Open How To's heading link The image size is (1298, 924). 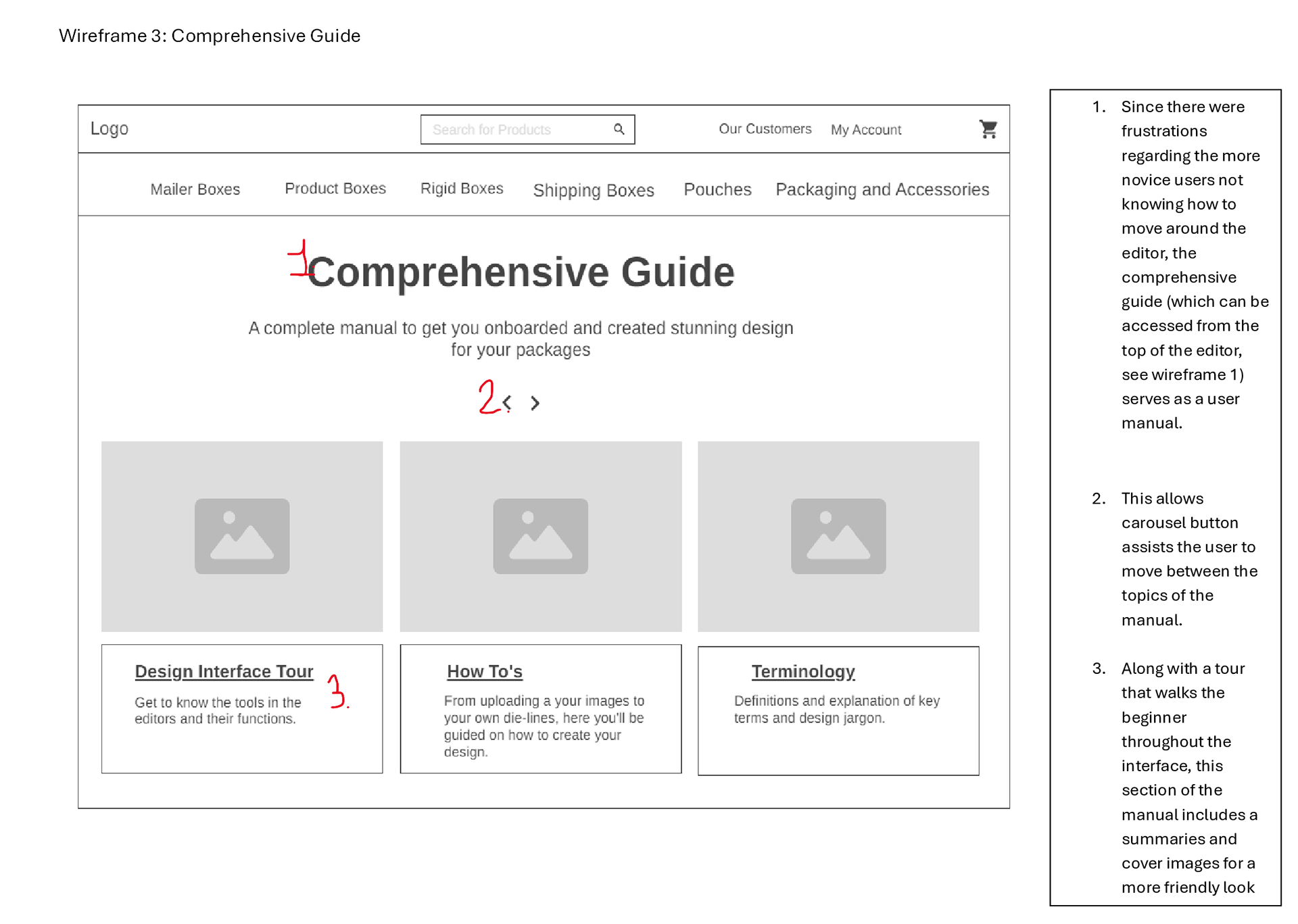(x=485, y=671)
